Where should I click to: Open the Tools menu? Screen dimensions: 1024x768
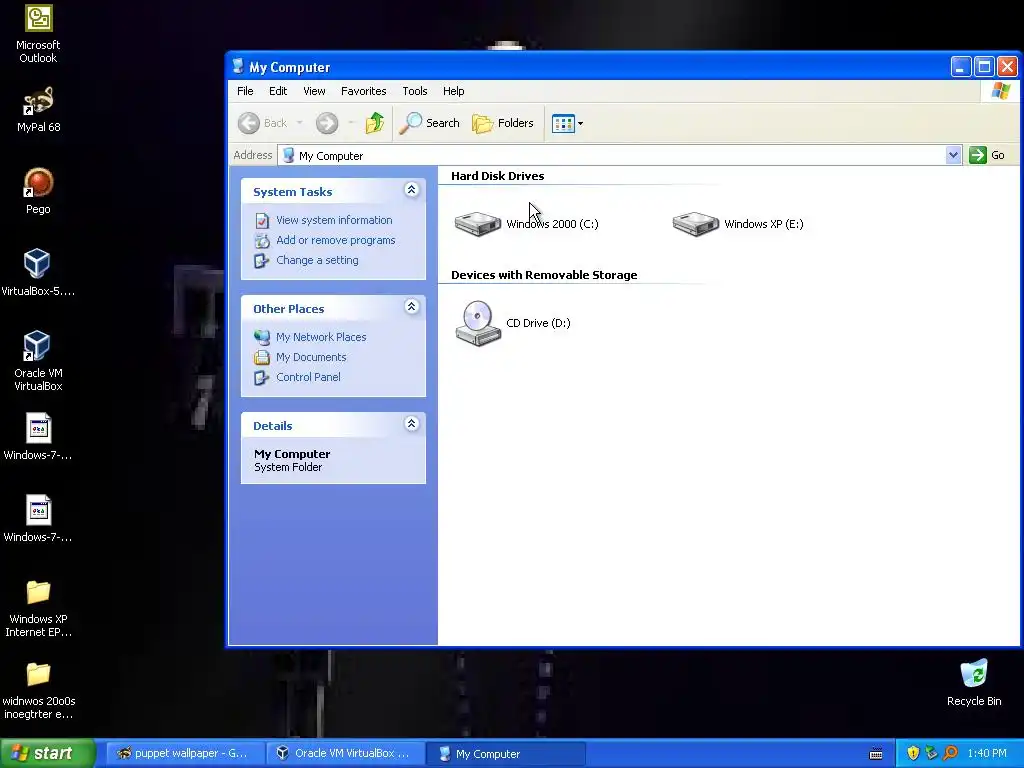pos(415,91)
